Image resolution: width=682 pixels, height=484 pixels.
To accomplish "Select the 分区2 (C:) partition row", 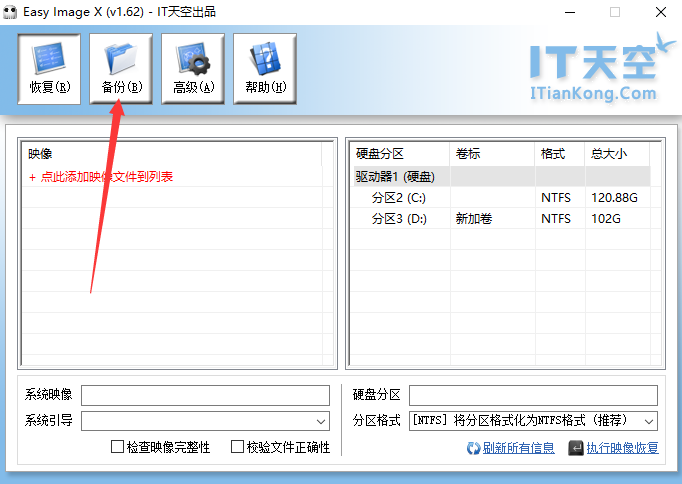I will 502,198.
